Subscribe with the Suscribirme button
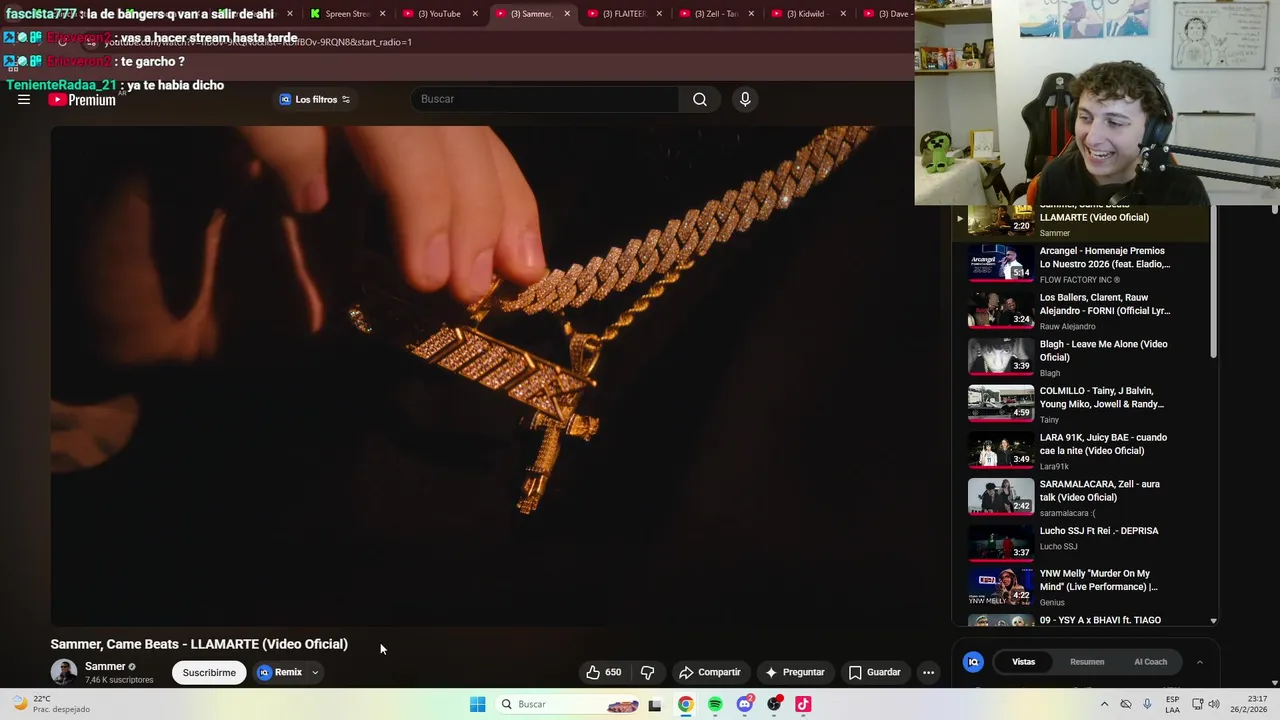 click(x=209, y=672)
